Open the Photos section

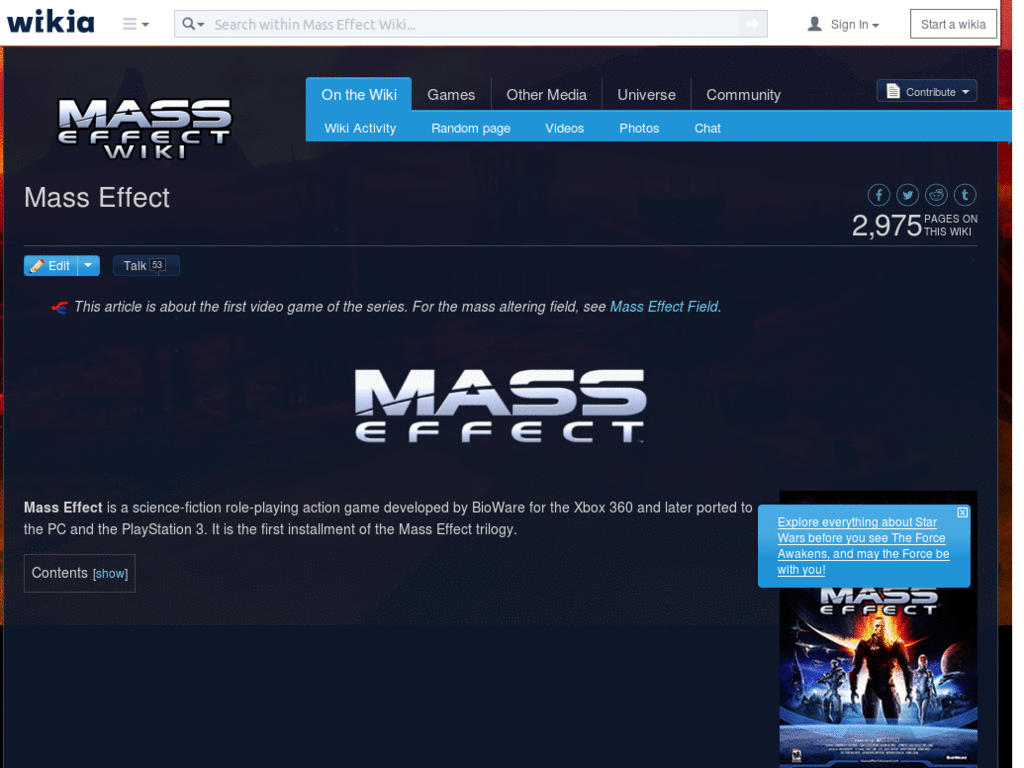639,129
